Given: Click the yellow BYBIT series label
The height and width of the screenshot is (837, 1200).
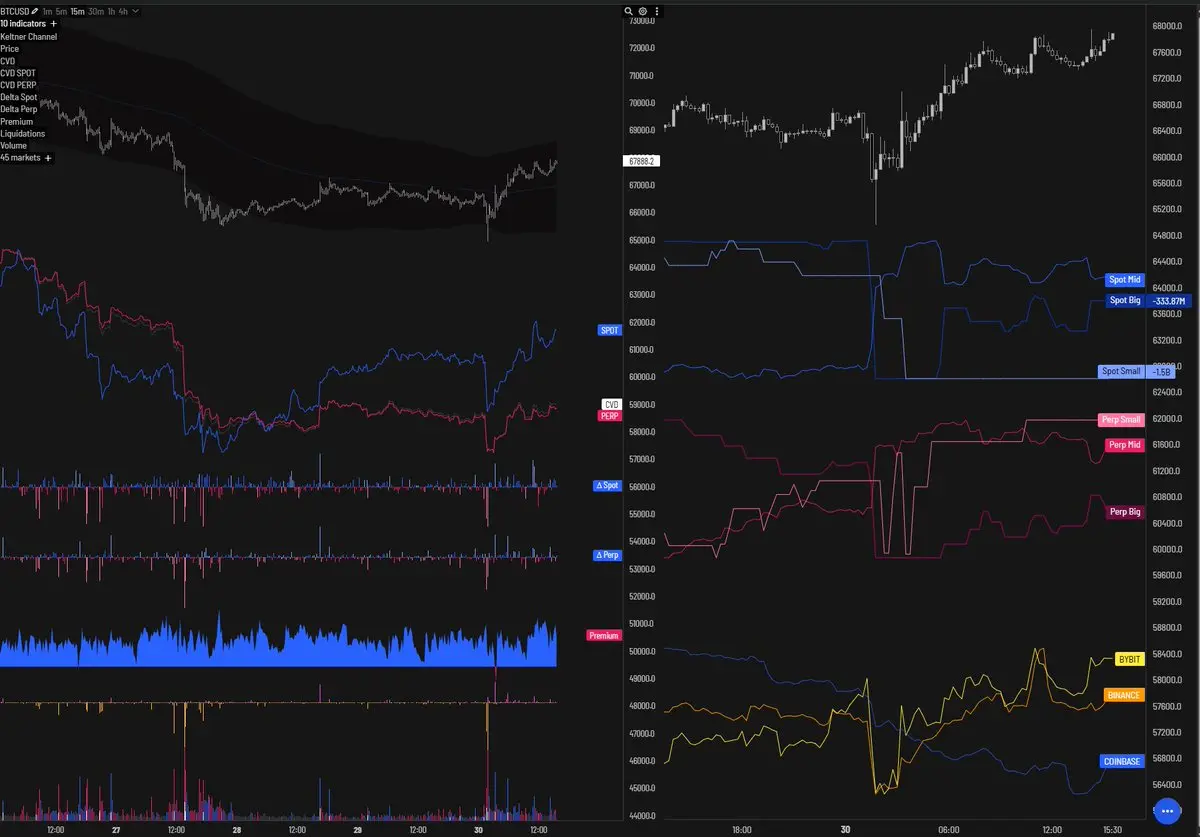Looking at the screenshot, I should pyautogui.click(x=1130, y=659).
